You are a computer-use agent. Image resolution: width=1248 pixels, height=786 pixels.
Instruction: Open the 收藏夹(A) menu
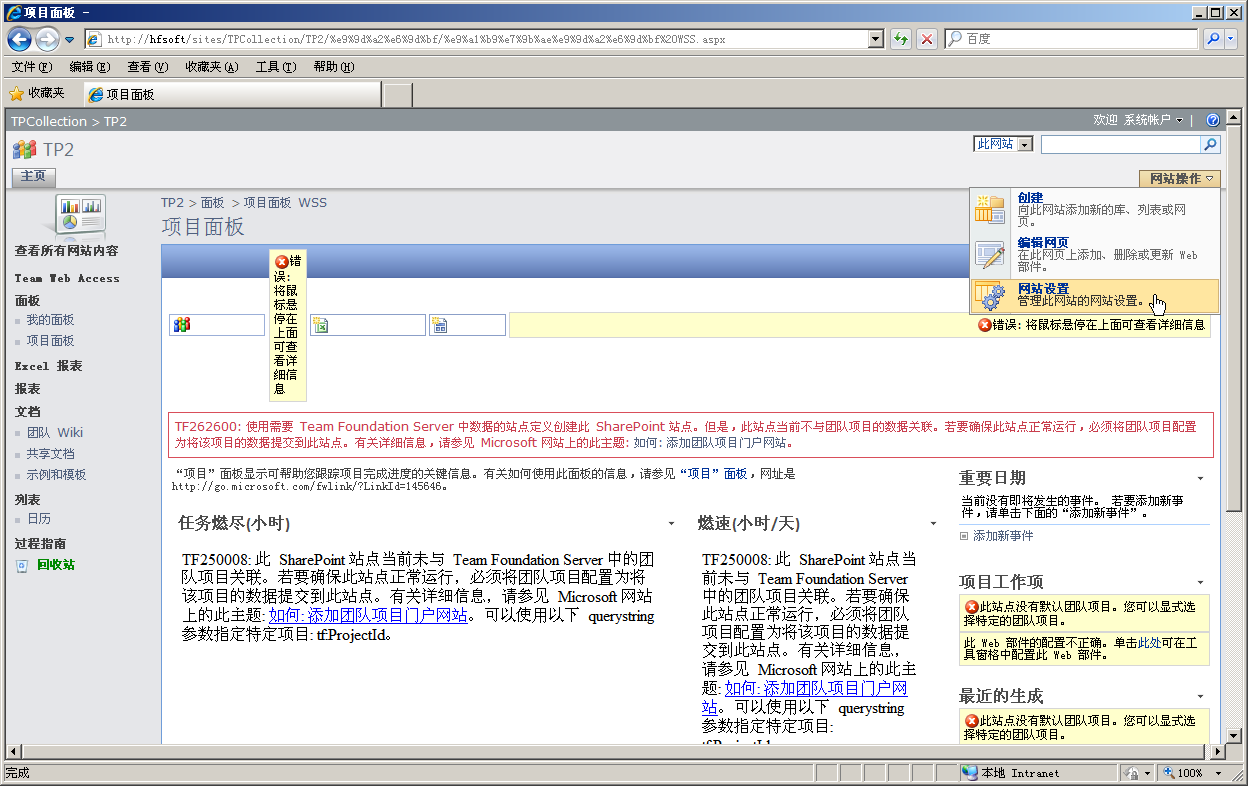click(212, 67)
